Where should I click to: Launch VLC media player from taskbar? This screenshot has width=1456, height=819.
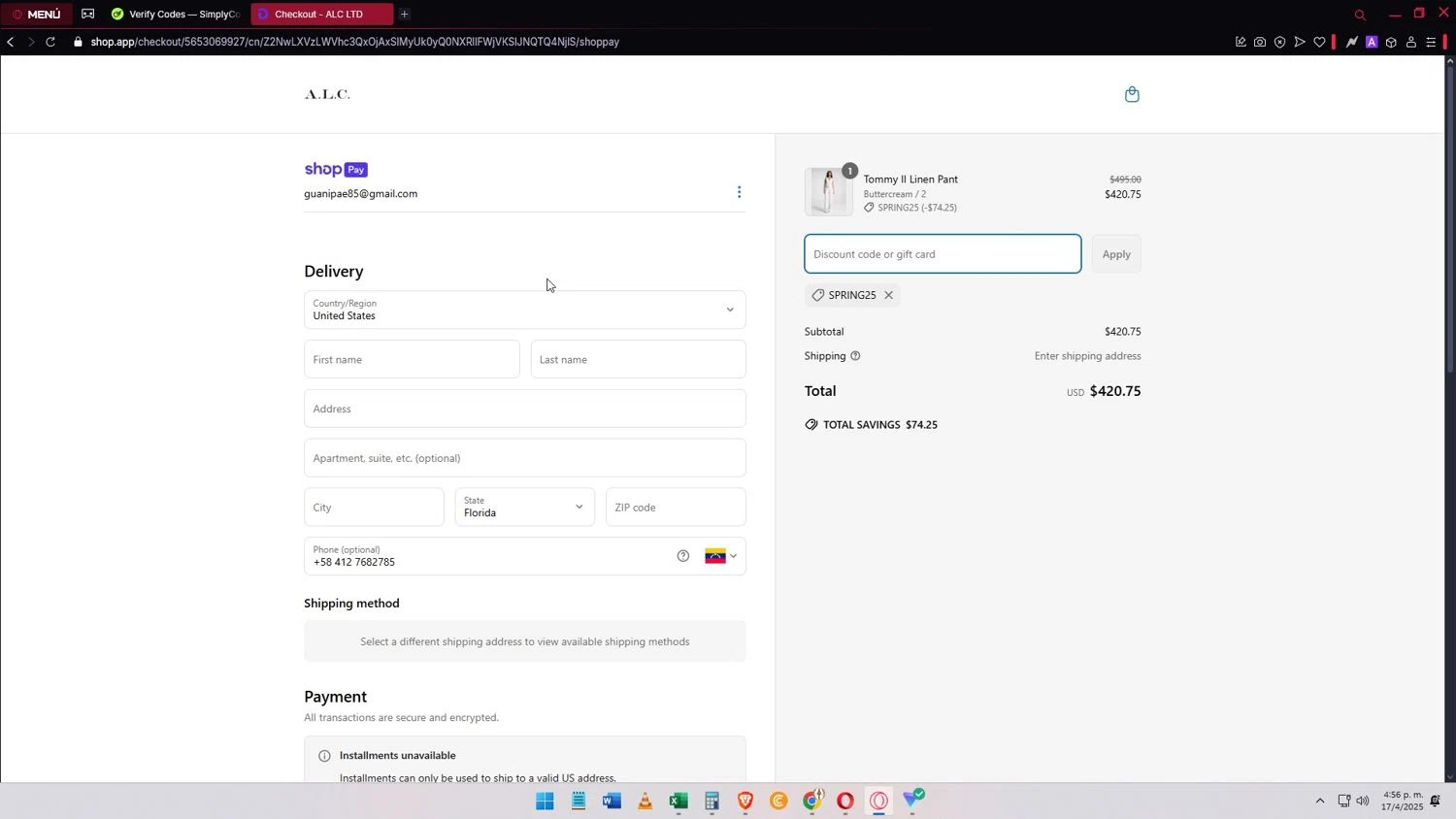(645, 802)
